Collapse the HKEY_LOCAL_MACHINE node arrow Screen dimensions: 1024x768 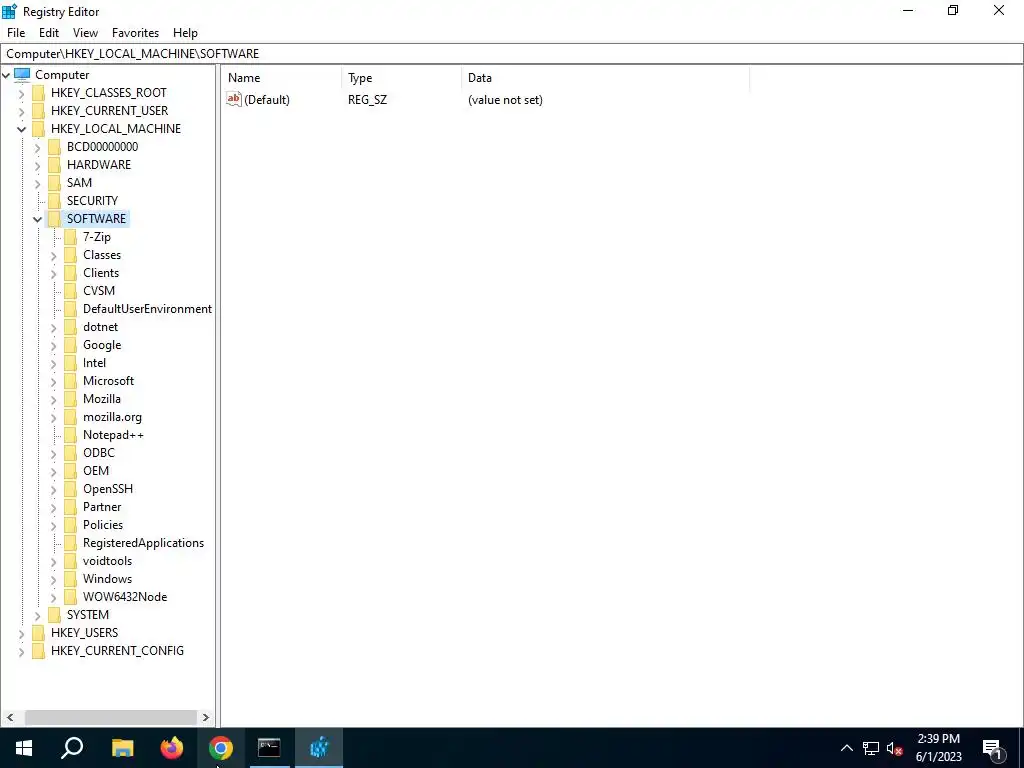(x=22, y=129)
